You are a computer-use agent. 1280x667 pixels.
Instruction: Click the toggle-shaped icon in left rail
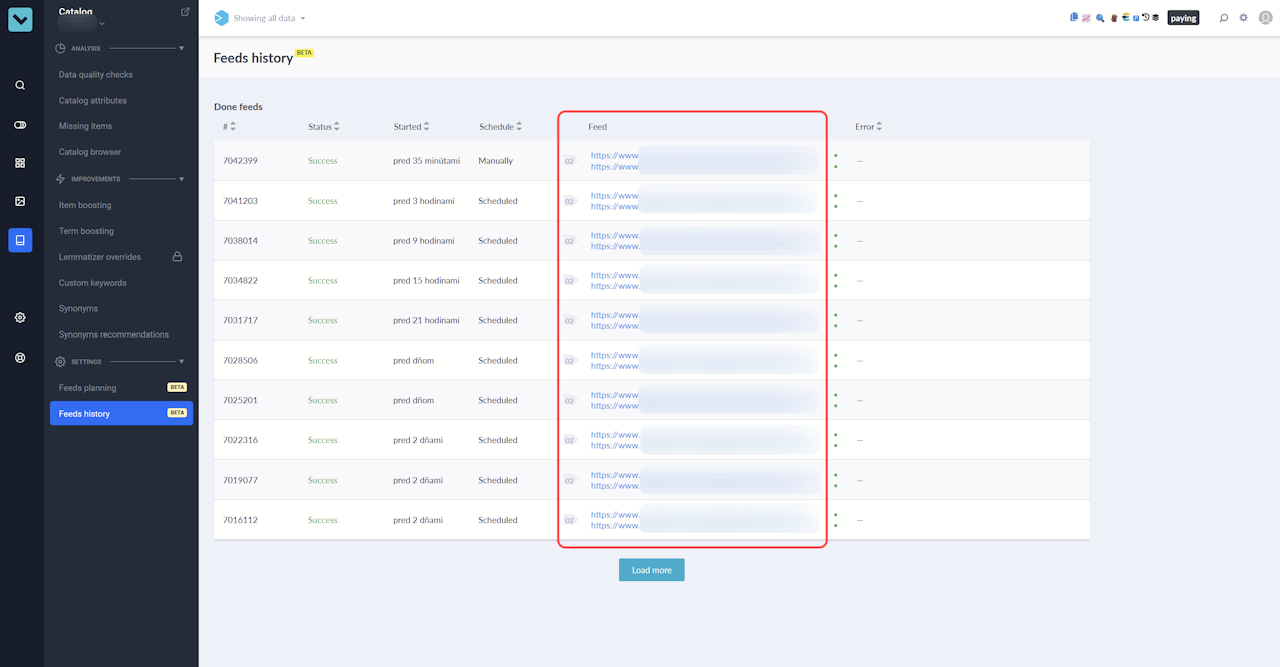(20, 125)
